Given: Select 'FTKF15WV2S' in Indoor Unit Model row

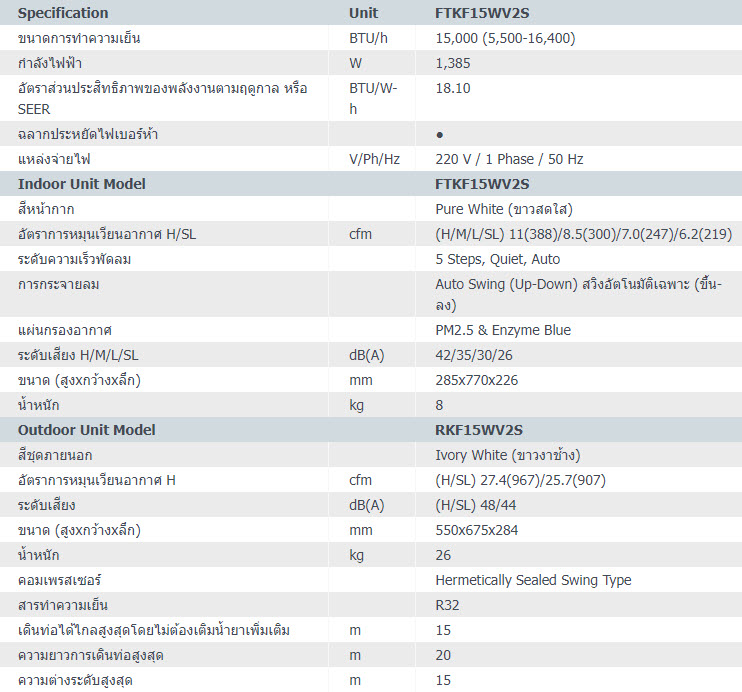Looking at the screenshot, I should [x=482, y=184].
